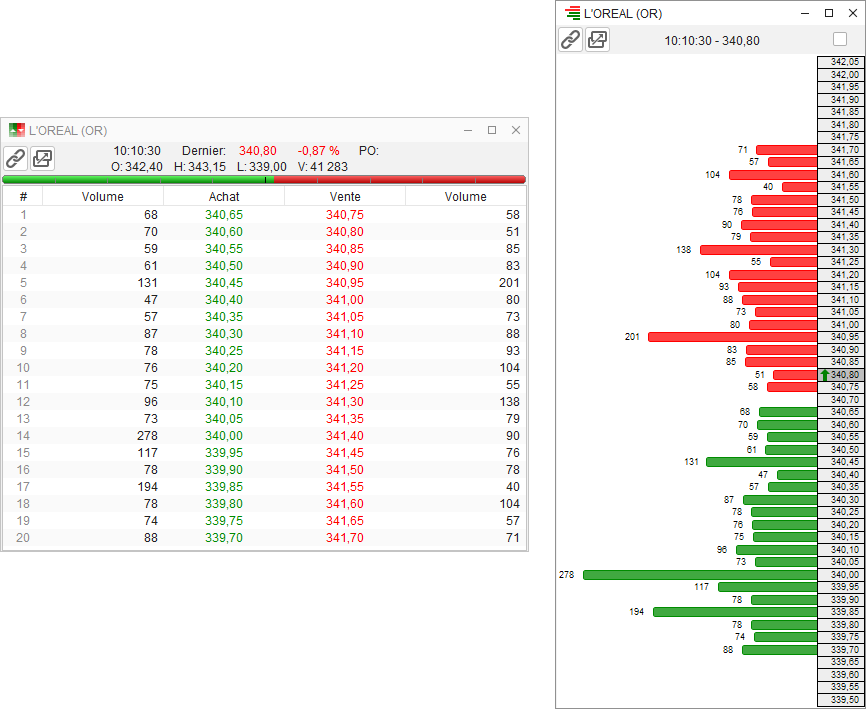Image resolution: width=866 pixels, height=709 pixels.
Task: Maximize the order book window
Action: click(492, 130)
